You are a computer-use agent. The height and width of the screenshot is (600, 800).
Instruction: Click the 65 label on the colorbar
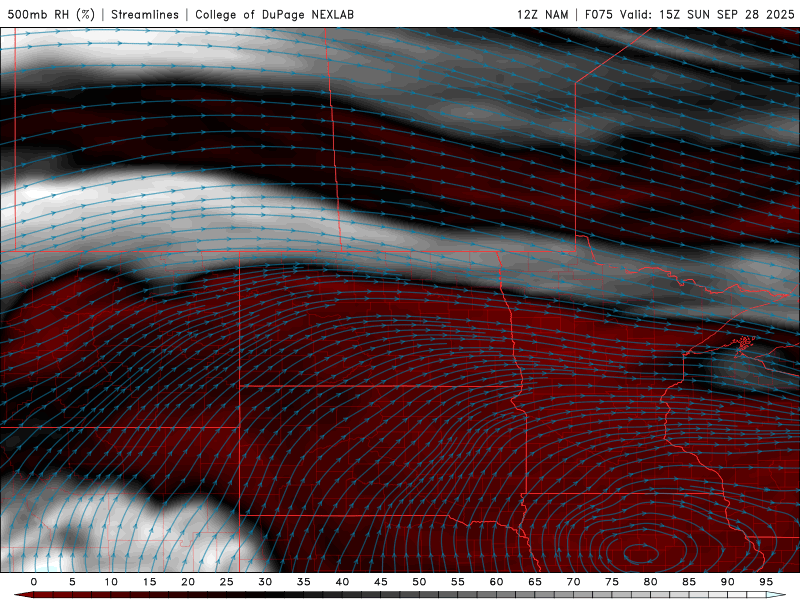535,582
